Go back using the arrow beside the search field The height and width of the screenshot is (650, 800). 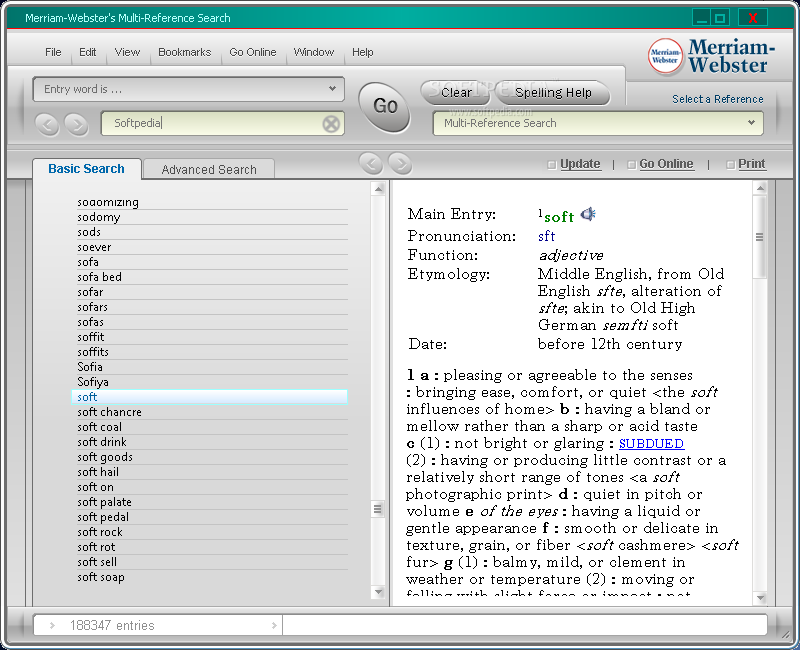point(47,124)
